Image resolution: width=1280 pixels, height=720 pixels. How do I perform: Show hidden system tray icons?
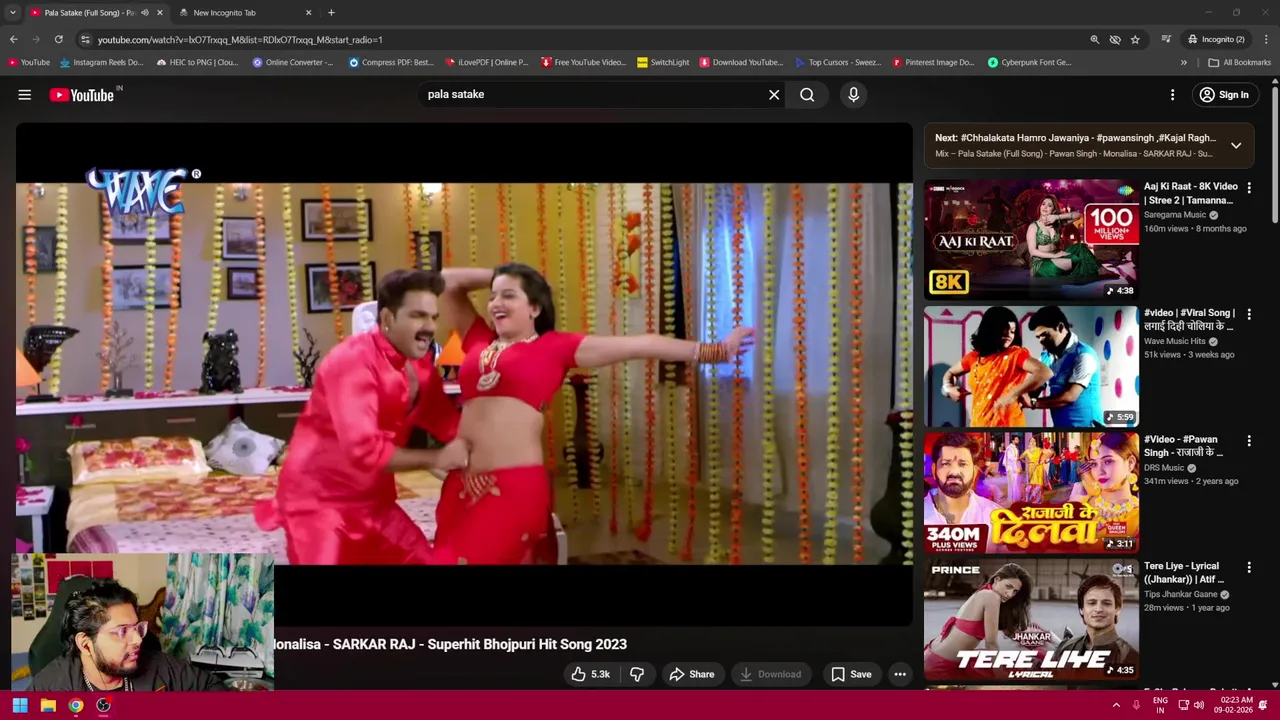(x=1116, y=705)
